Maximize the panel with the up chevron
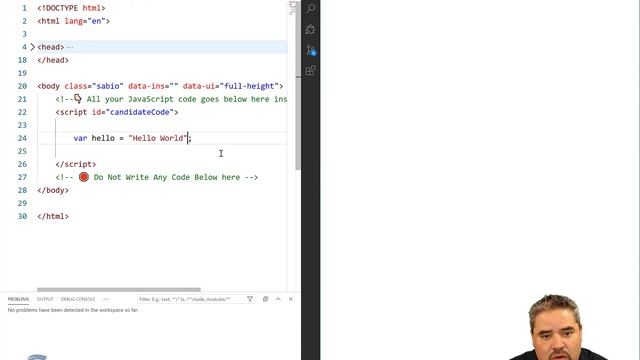640x360 pixels. (x=278, y=299)
